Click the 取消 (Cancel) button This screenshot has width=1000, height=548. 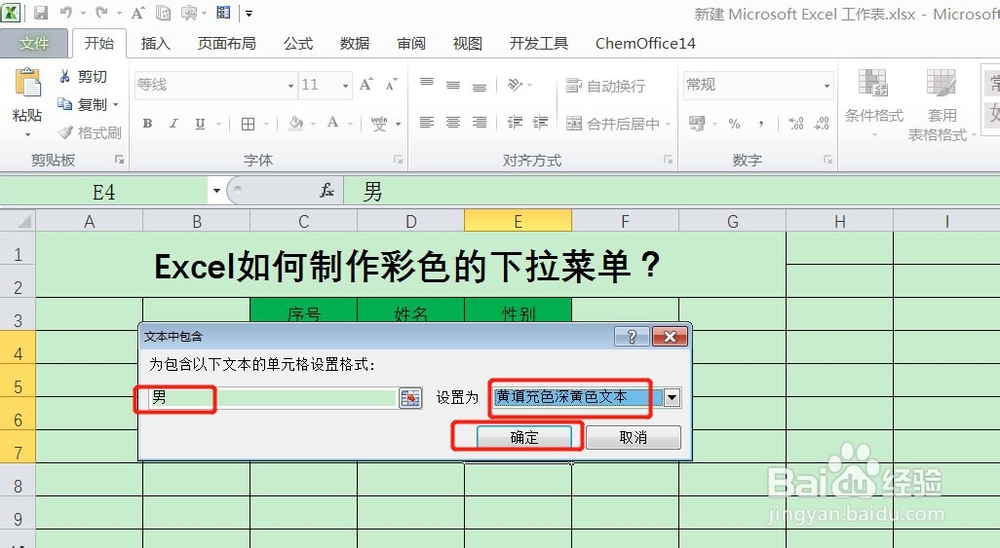(633, 437)
